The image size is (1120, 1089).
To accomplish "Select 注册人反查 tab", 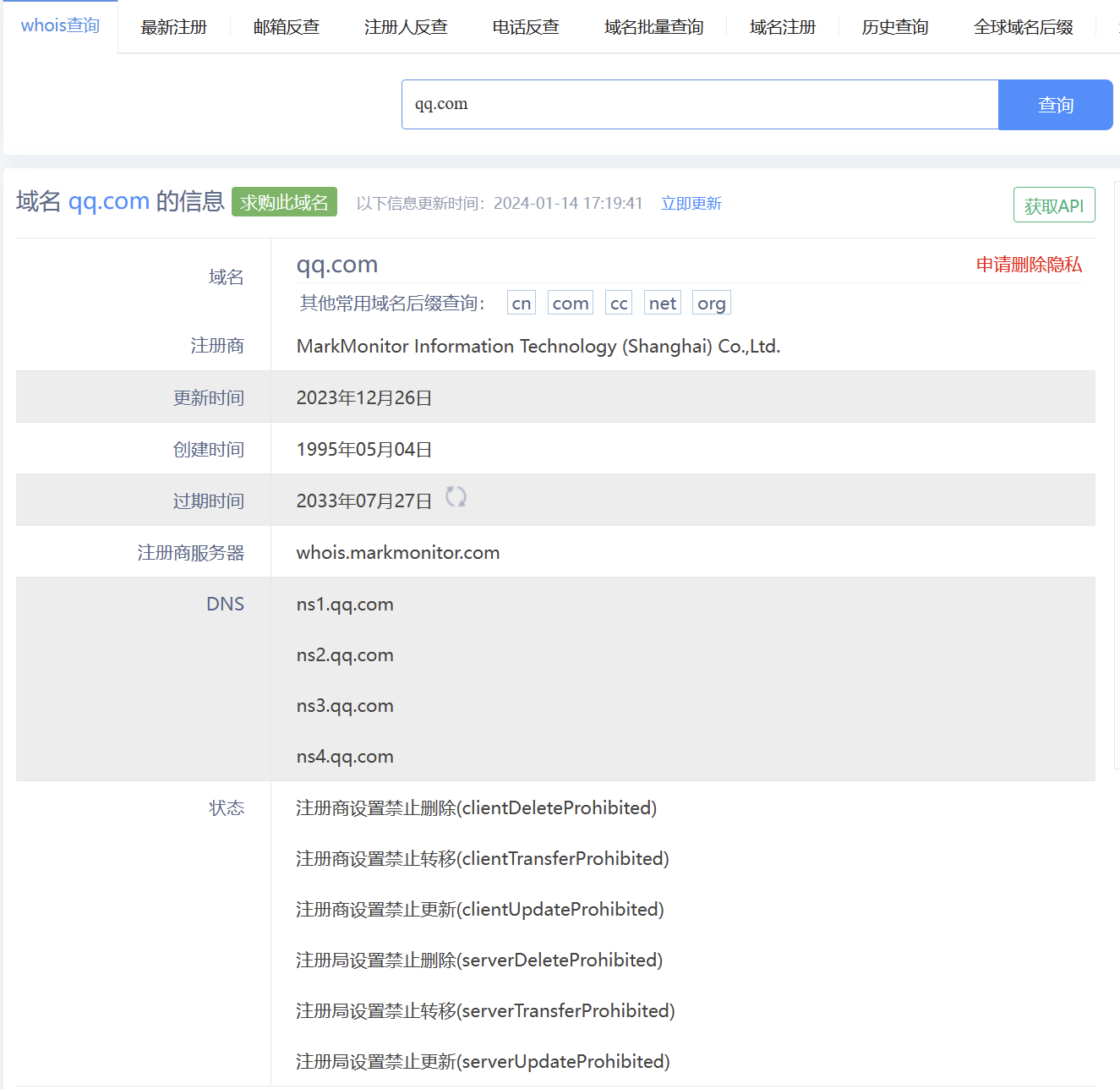I will click(406, 27).
